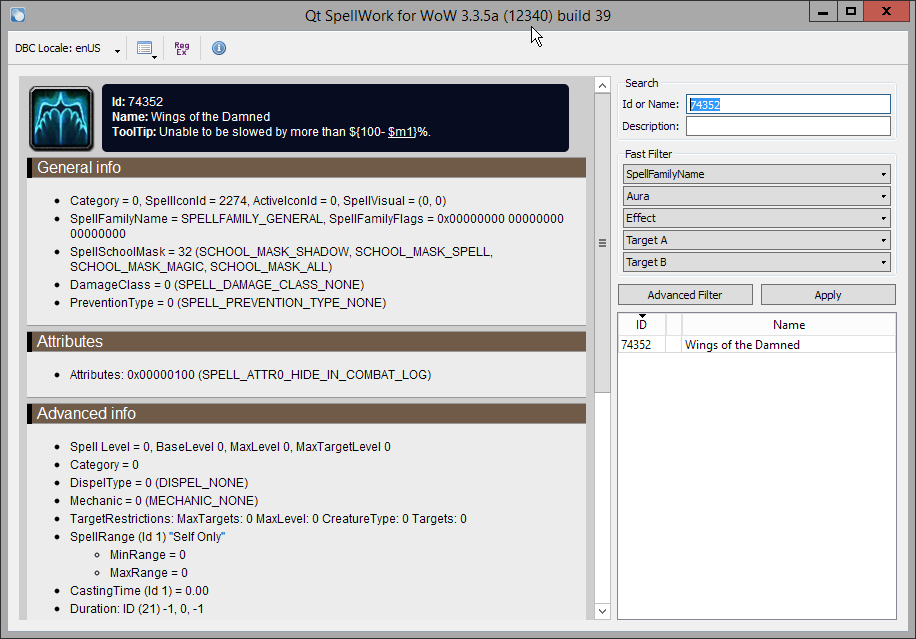Screen dimensions: 916x639
Task: Click the Category = 0, SpellIconId line
Action: [258, 201]
